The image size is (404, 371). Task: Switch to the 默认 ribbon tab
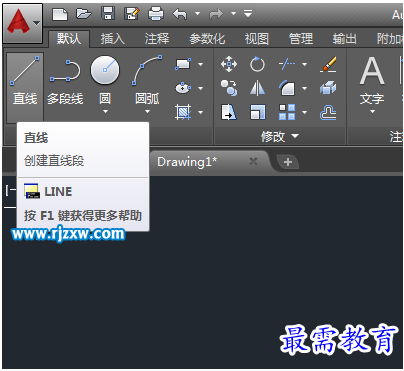(69, 39)
